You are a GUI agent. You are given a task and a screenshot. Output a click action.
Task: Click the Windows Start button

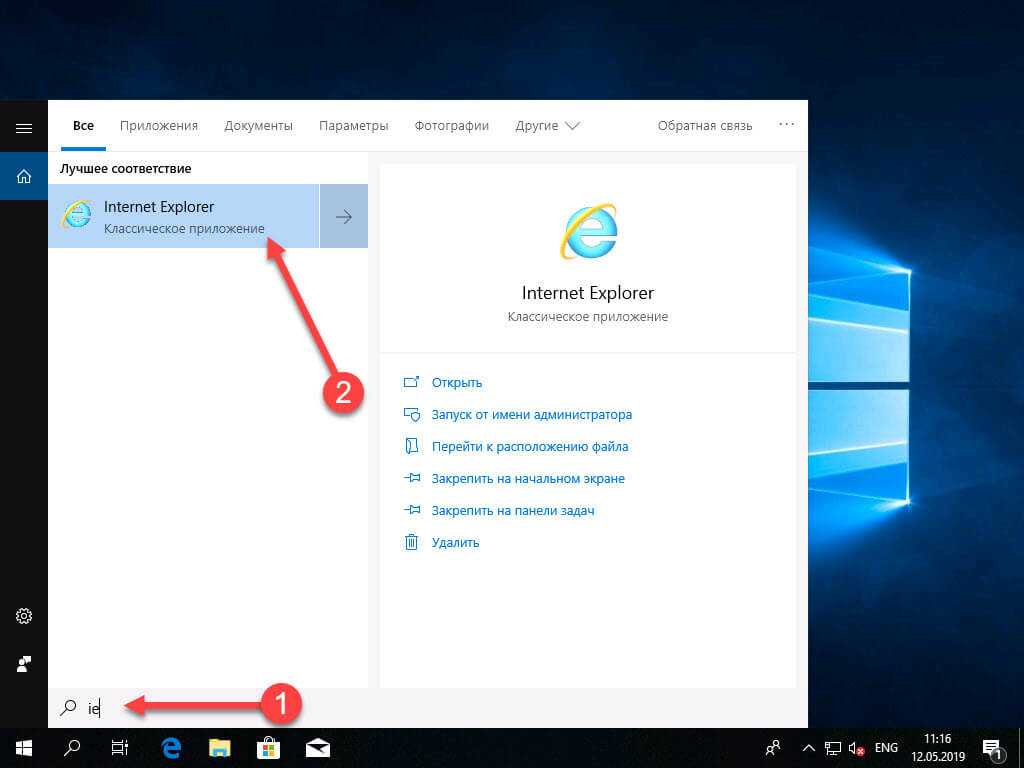[24, 747]
